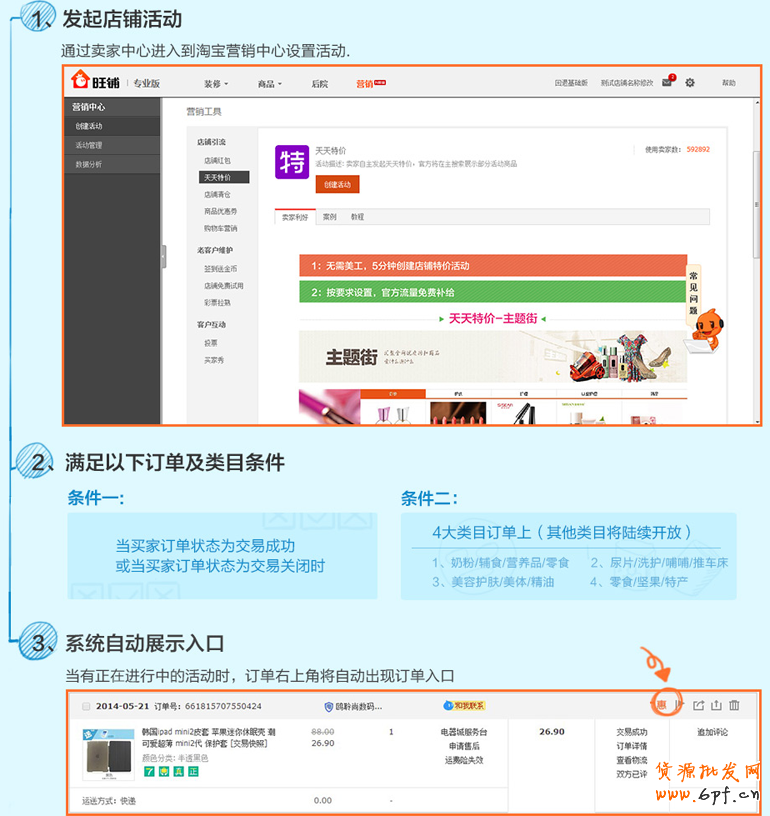Viewport: 770px width, 816px height.
Task: Click the order date 2014-05-21
Action: pos(122,706)
